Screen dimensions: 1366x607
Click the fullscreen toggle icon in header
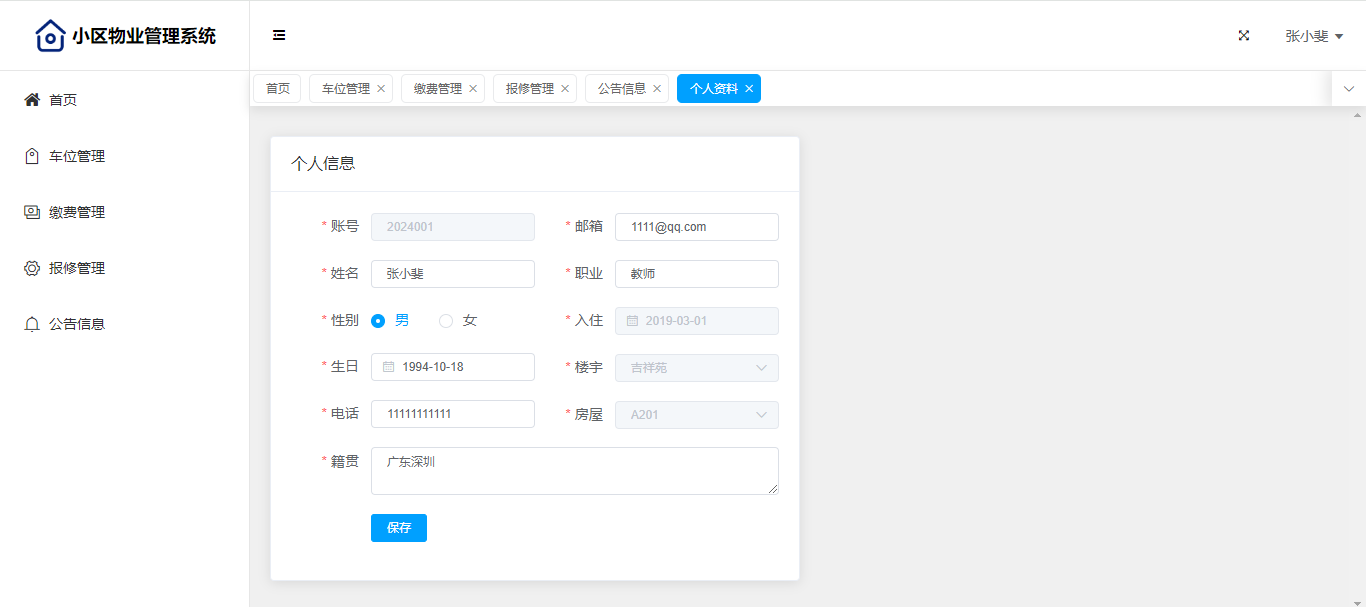tap(1244, 35)
